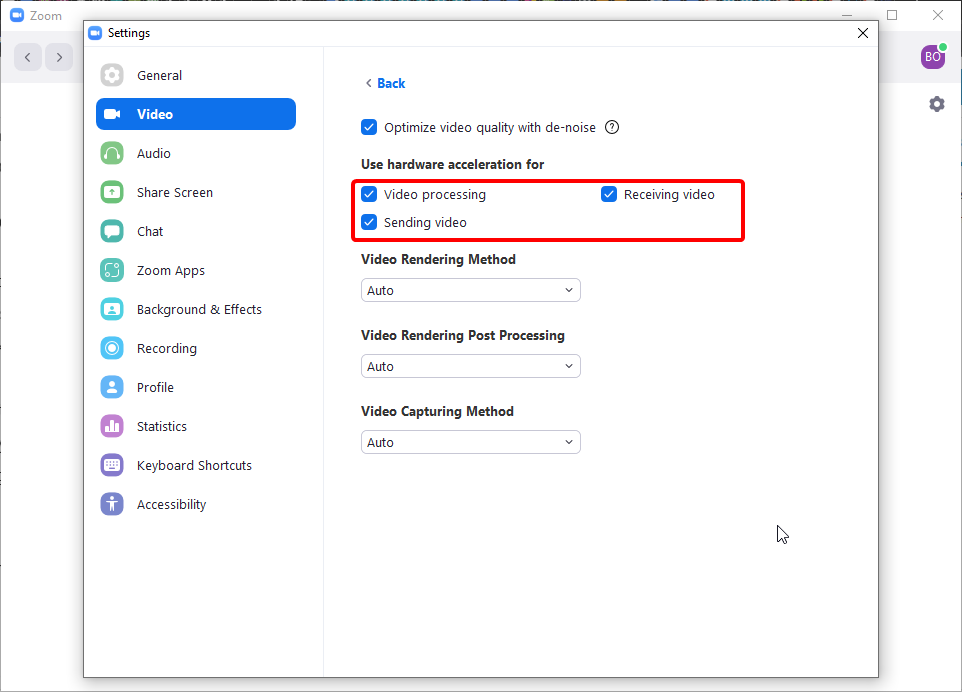Click the Zoom logo in Settings title bar
Image resolution: width=962 pixels, height=692 pixels.
tap(95, 33)
